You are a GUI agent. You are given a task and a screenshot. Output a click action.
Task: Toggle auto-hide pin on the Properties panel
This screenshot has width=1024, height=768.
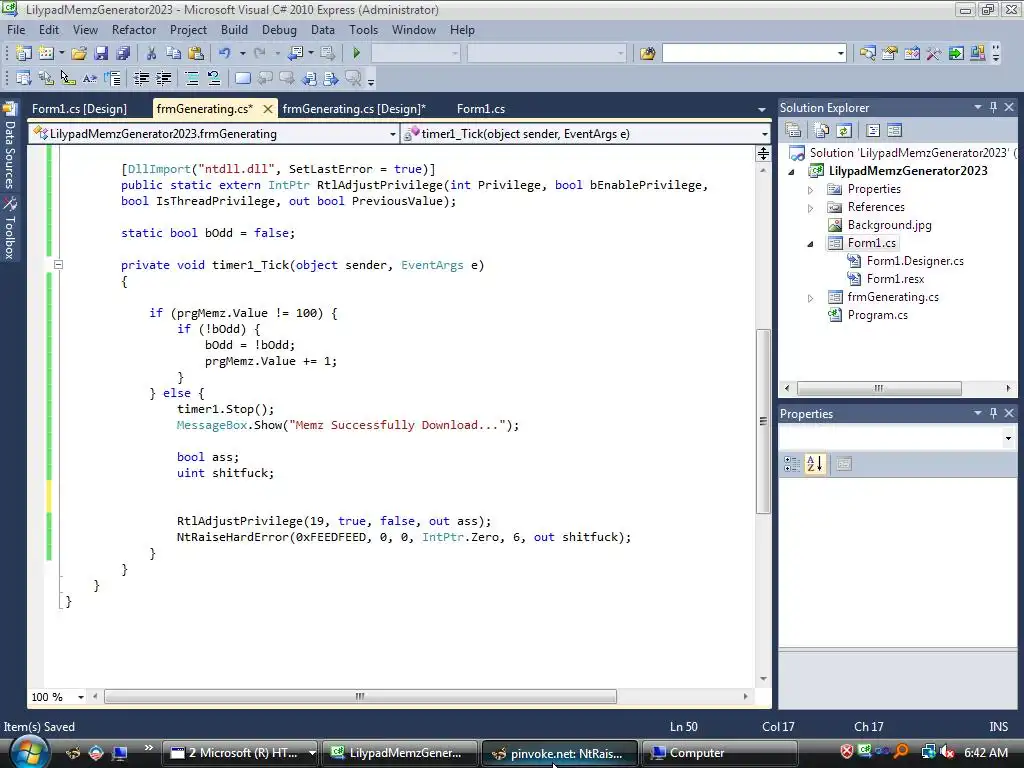click(x=993, y=413)
